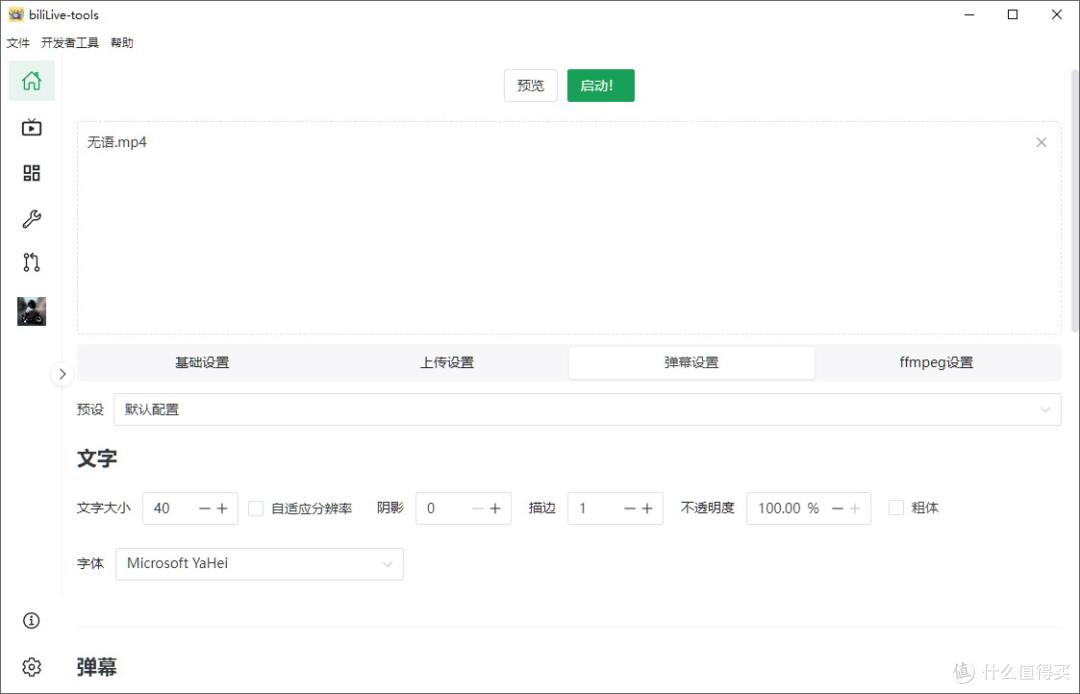Open the 字体 Microsoft YaHei font dropdown
This screenshot has width=1080, height=694.
(259, 564)
